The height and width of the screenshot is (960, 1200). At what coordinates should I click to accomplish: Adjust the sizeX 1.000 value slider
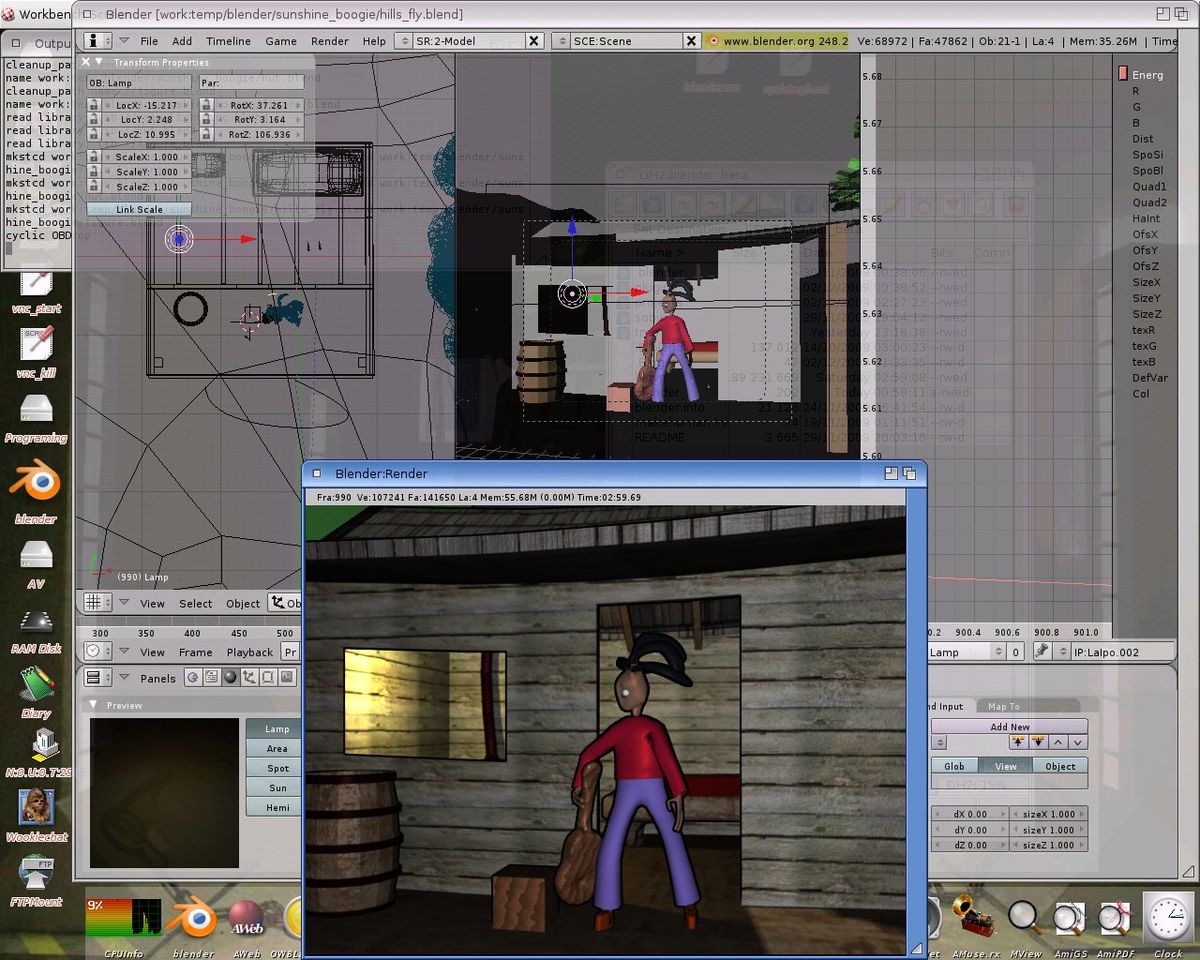click(x=1048, y=814)
